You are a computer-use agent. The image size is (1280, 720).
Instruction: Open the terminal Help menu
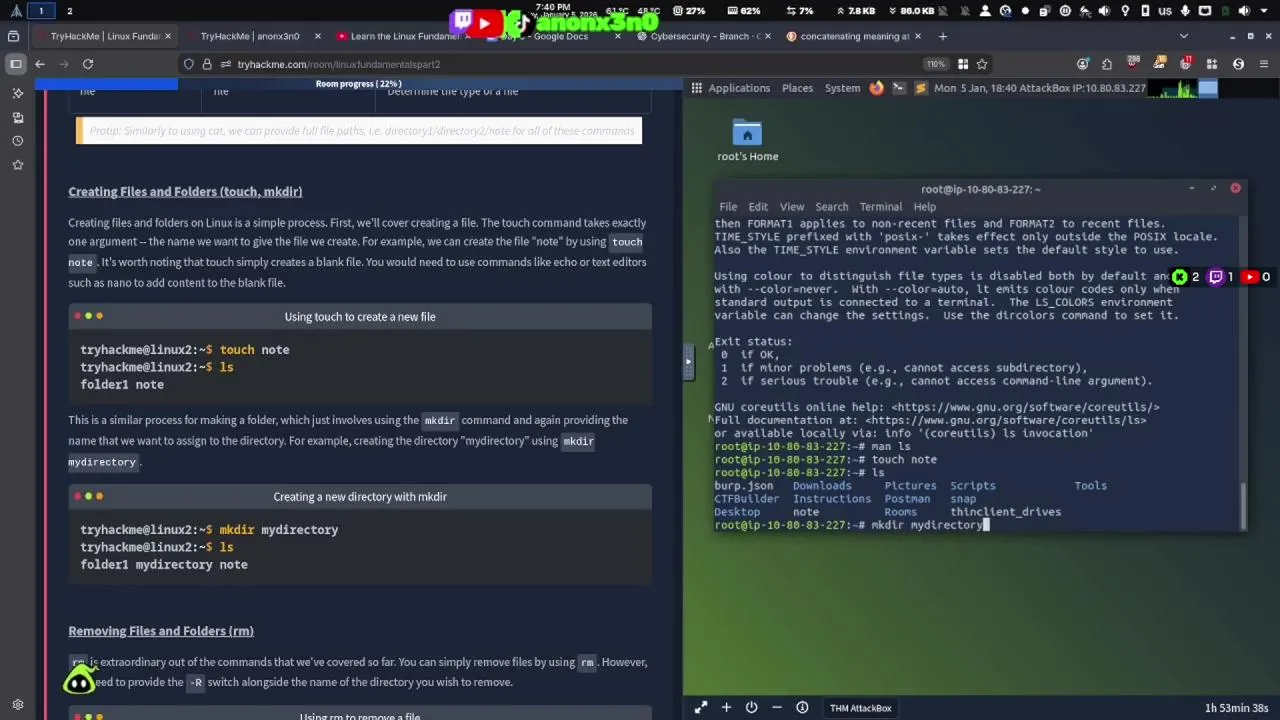(x=924, y=207)
